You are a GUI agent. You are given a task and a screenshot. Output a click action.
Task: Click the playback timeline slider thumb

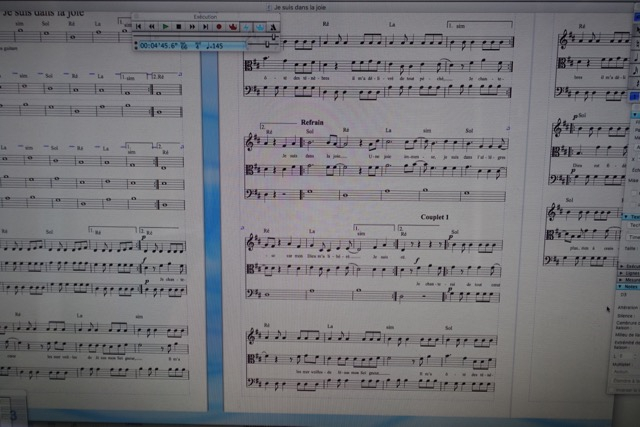coord(274,36)
